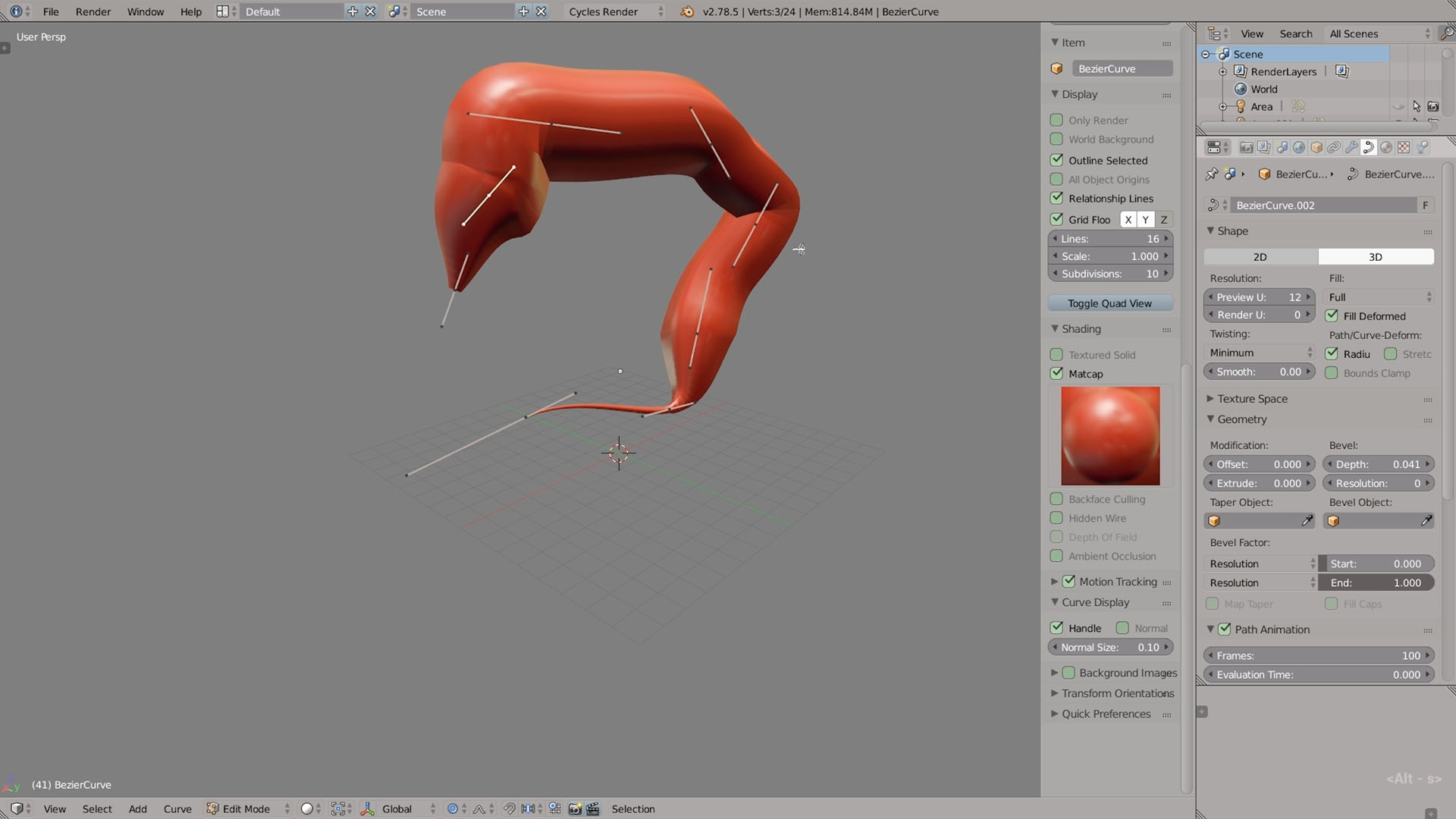
Task: Open the Curve menu in viewport header
Action: 177,809
